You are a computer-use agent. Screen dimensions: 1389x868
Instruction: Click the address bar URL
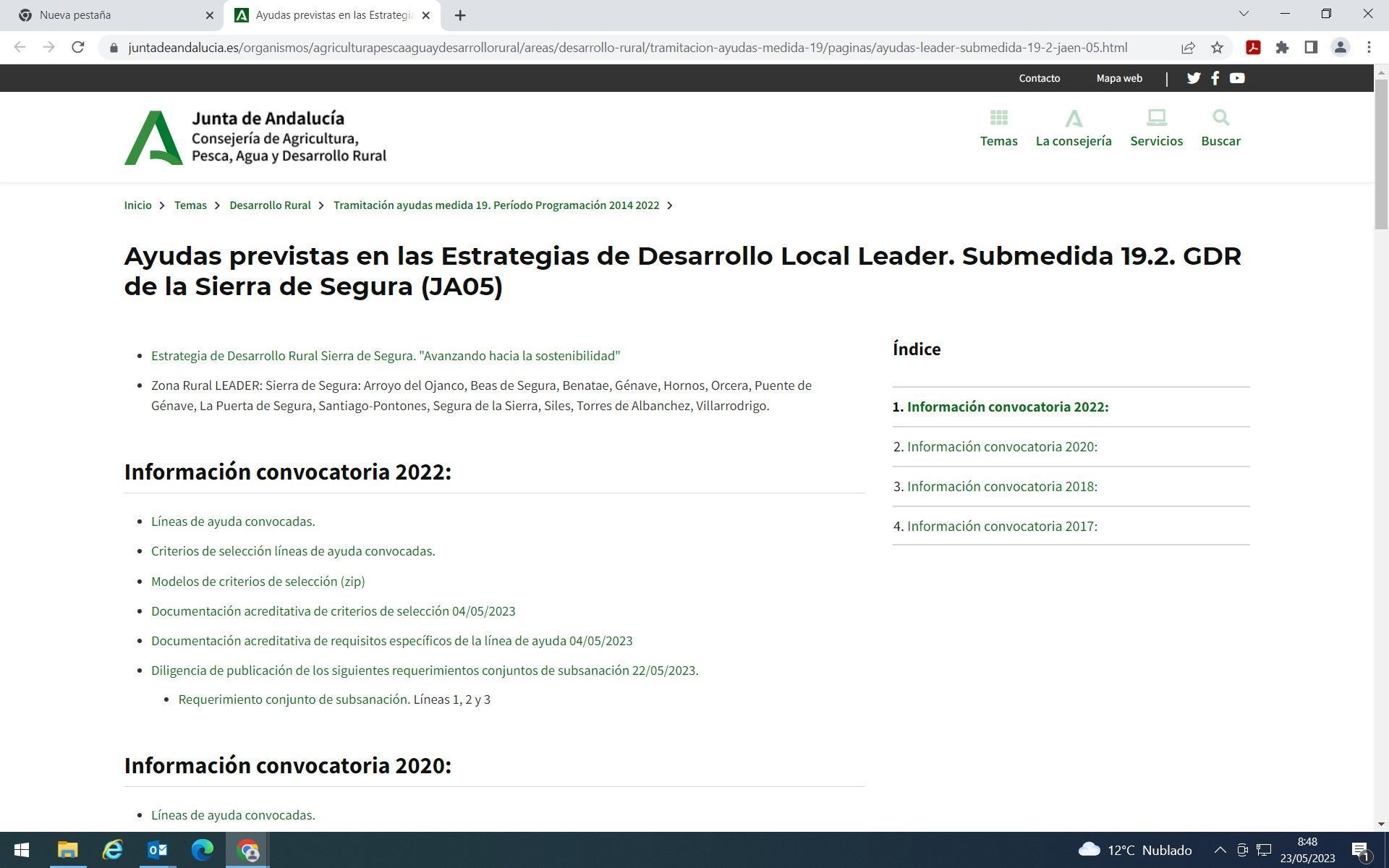tap(628, 48)
